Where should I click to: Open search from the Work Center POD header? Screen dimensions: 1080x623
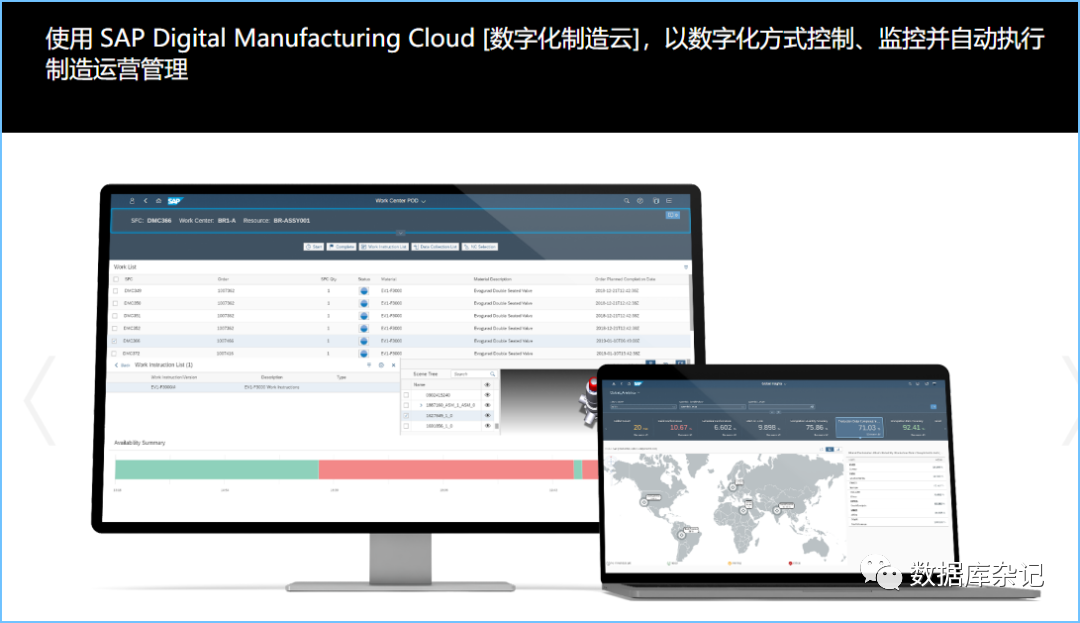626,201
